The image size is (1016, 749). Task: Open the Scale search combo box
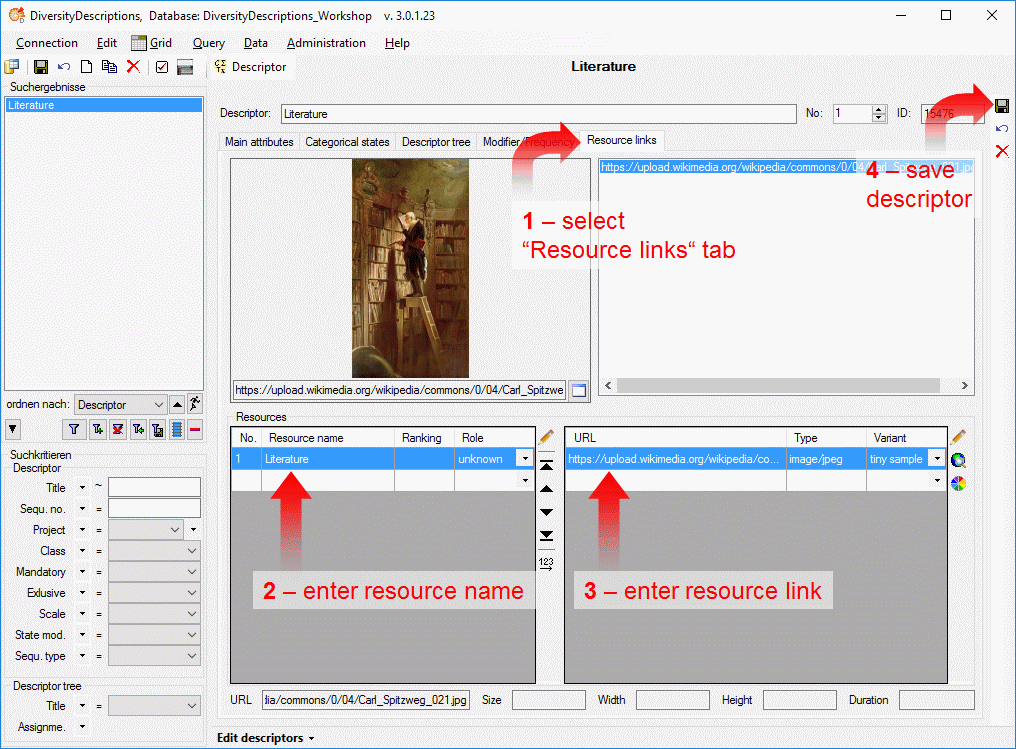[x=154, y=614]
